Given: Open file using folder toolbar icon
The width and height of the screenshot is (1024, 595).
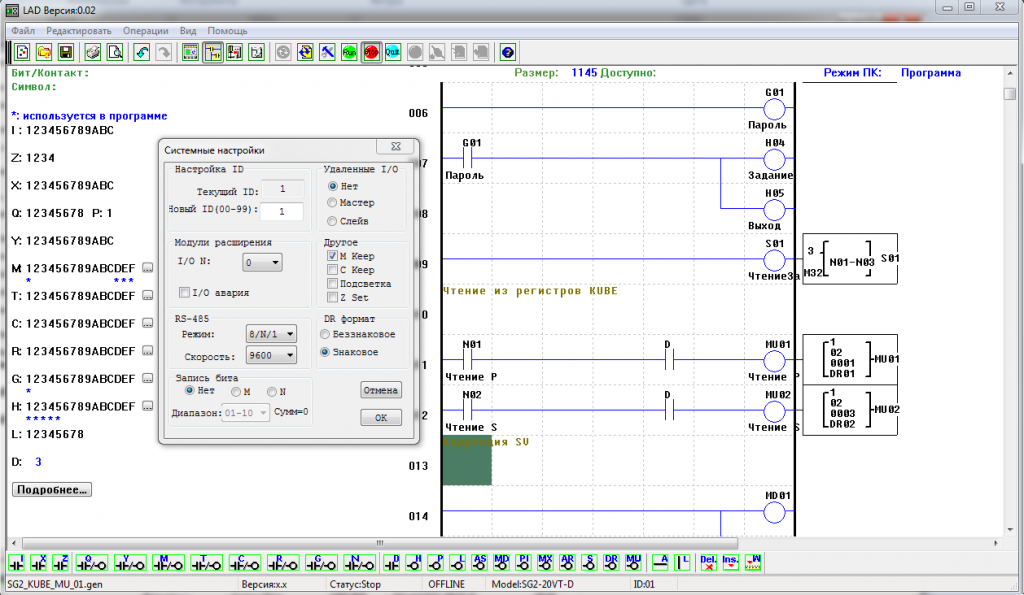Looking at the screenshot, I should [44, 52].
